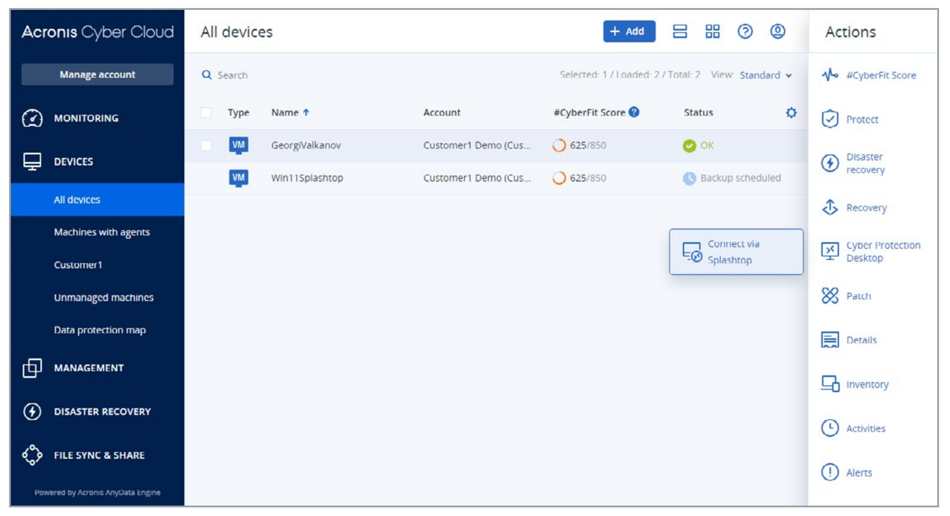Open the Details action icon
The height and width of the screenshot is (516, 950).
[x=829, y=340]
